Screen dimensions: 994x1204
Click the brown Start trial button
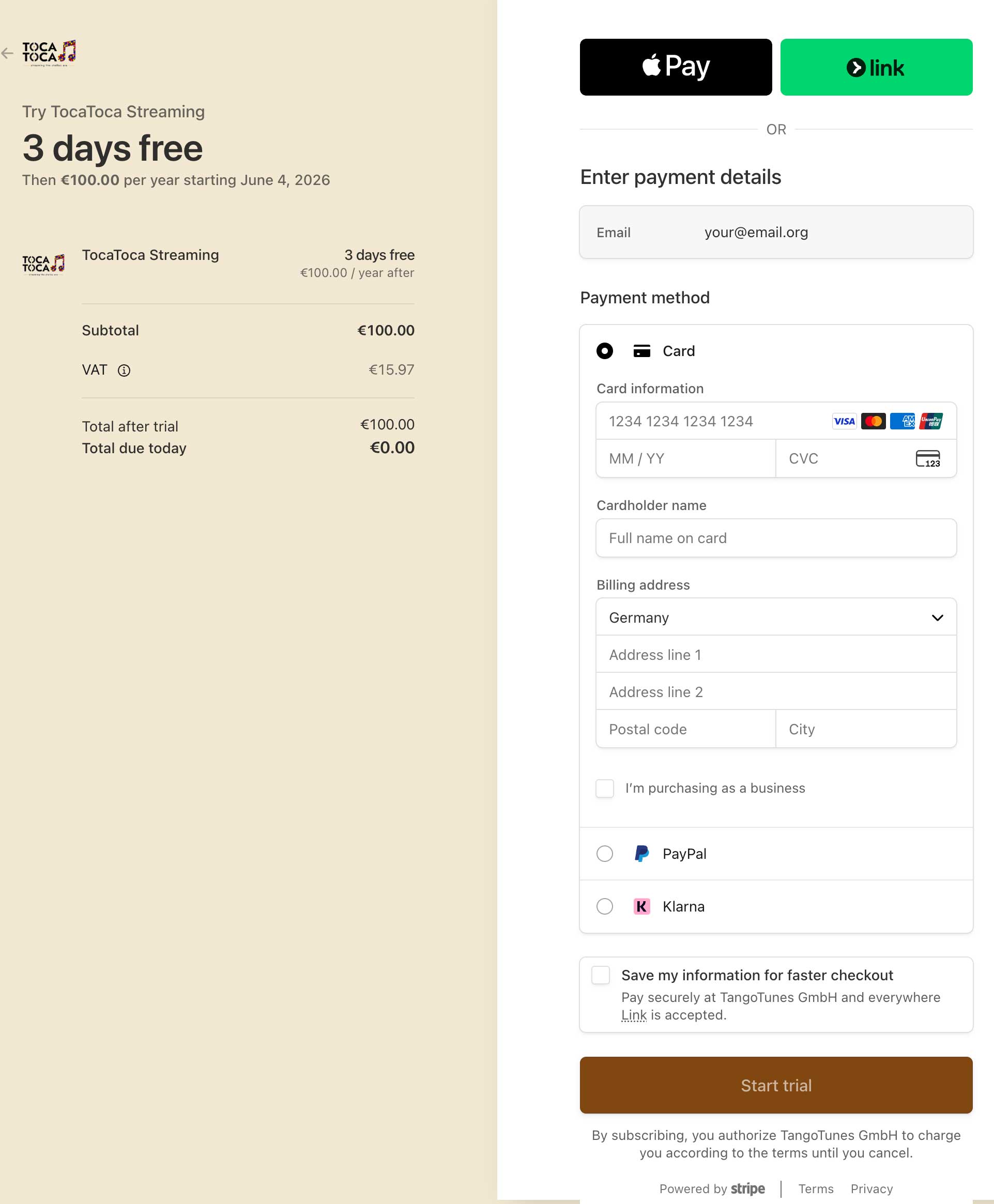click(776, 1085)
